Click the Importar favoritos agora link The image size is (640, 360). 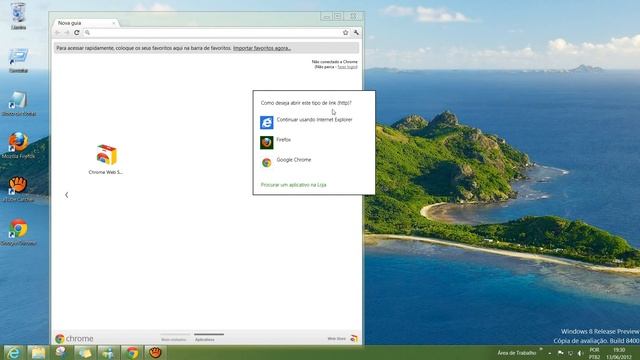[x=262, y=48]
